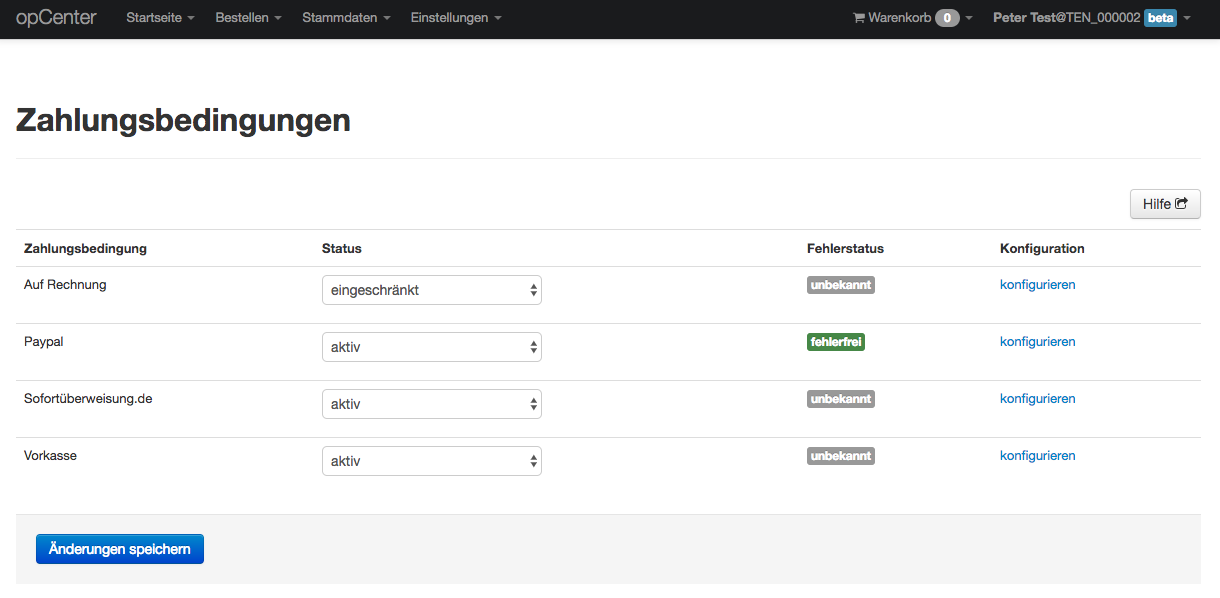Open the Vorkasse status selector
Viewport: 1220px width, 598px height.
coord(431,460)
